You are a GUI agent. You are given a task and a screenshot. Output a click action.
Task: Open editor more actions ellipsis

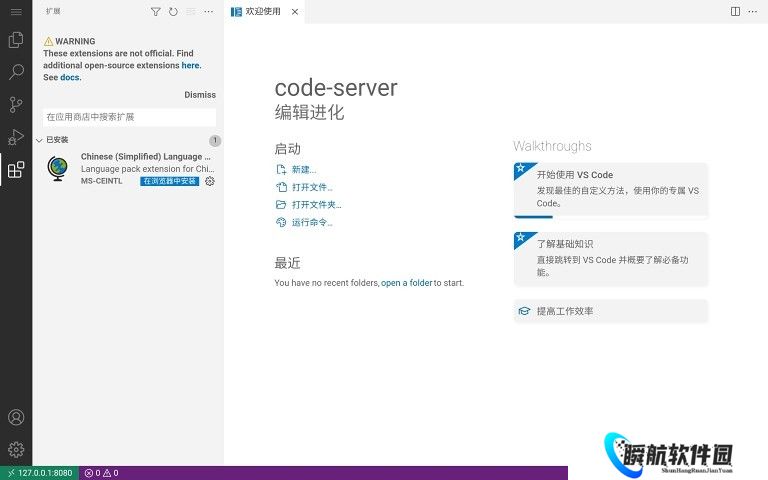coord(753,11)
